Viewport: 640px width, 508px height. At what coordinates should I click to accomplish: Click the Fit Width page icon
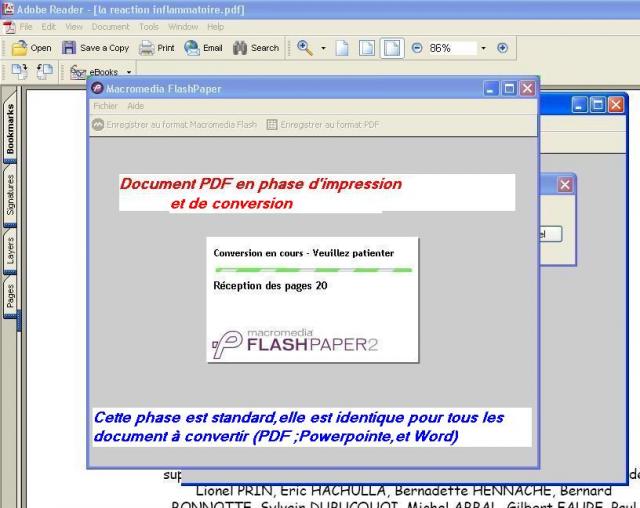(x=392, y=48)
